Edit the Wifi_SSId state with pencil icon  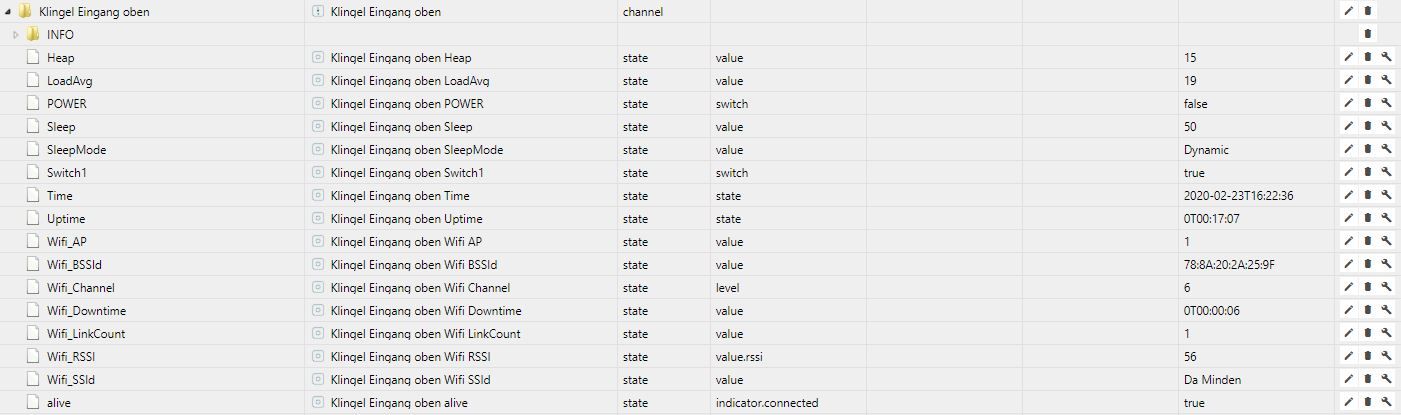point(1348,379)
